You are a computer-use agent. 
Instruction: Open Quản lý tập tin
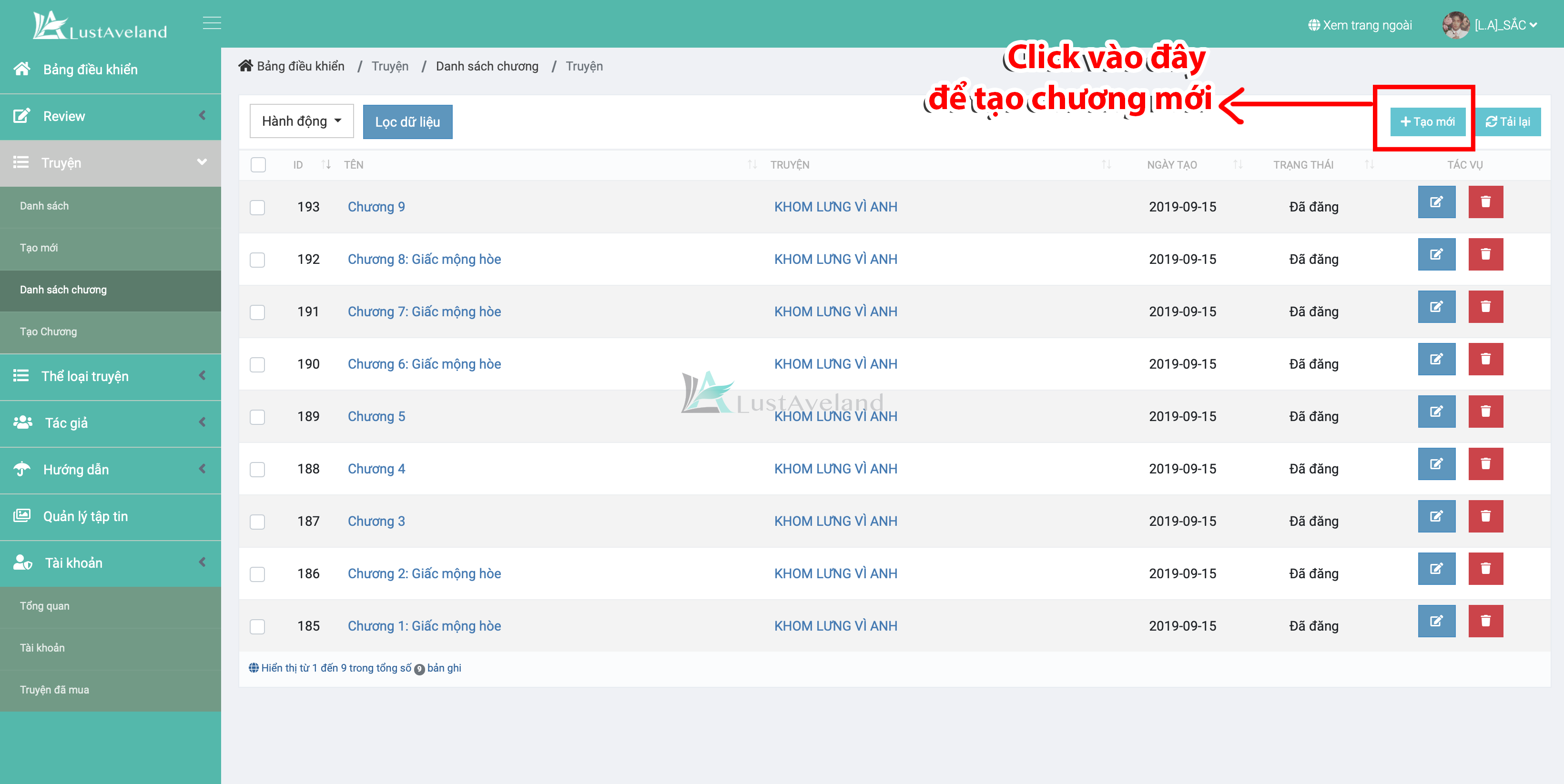pyautogui.click(x=111, y=516)
